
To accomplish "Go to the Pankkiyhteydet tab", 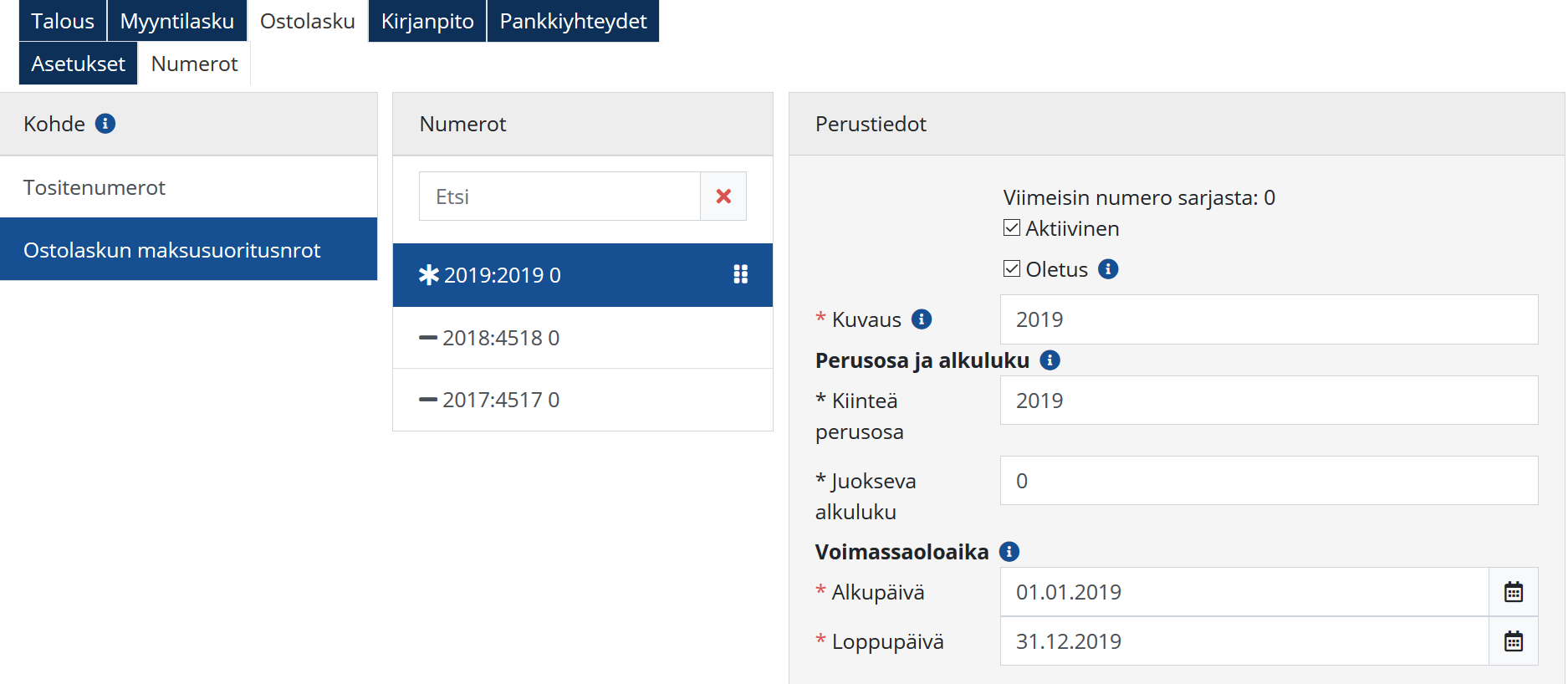I will [573, 21].
